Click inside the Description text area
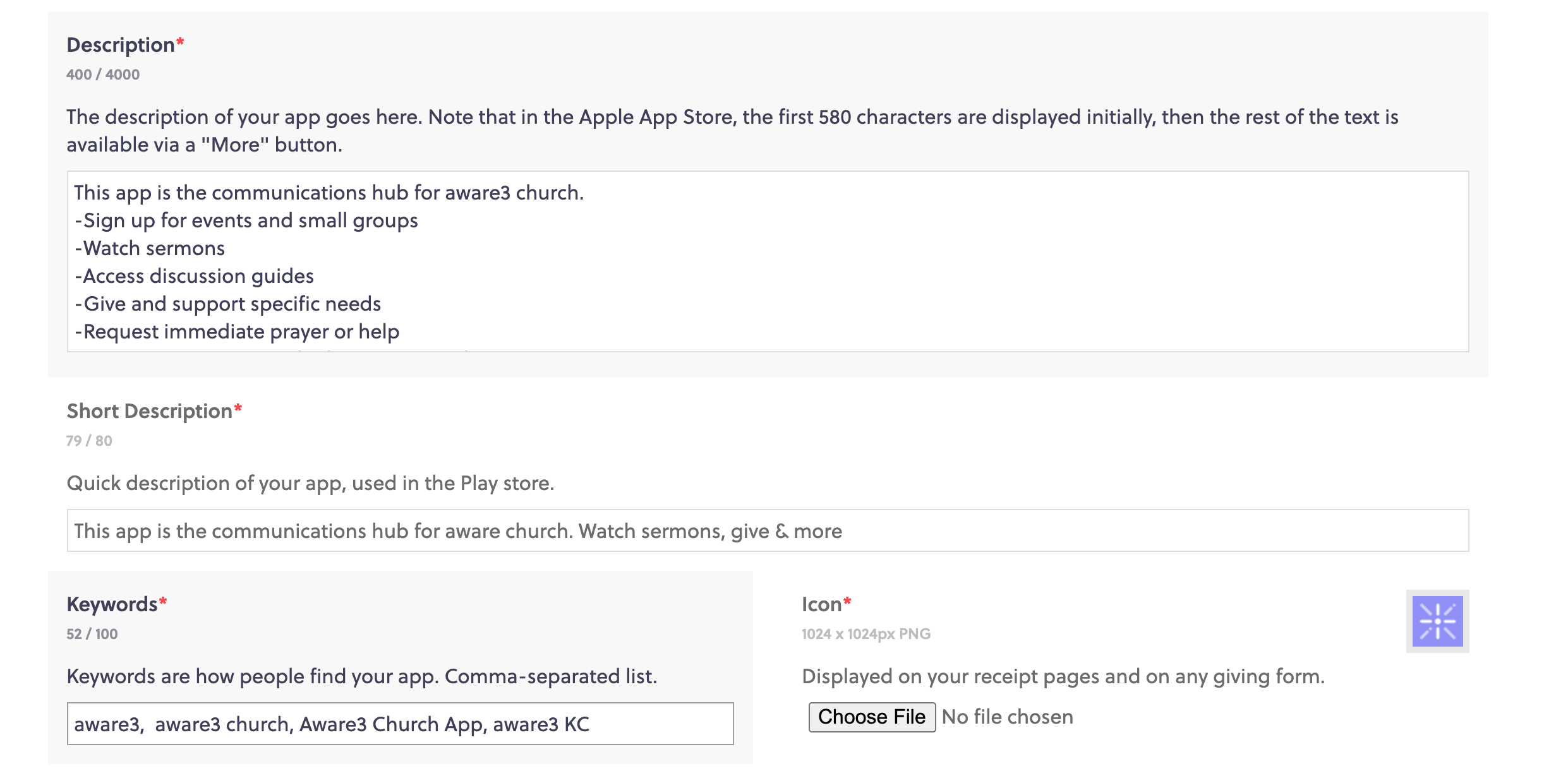 coord(768,261)
